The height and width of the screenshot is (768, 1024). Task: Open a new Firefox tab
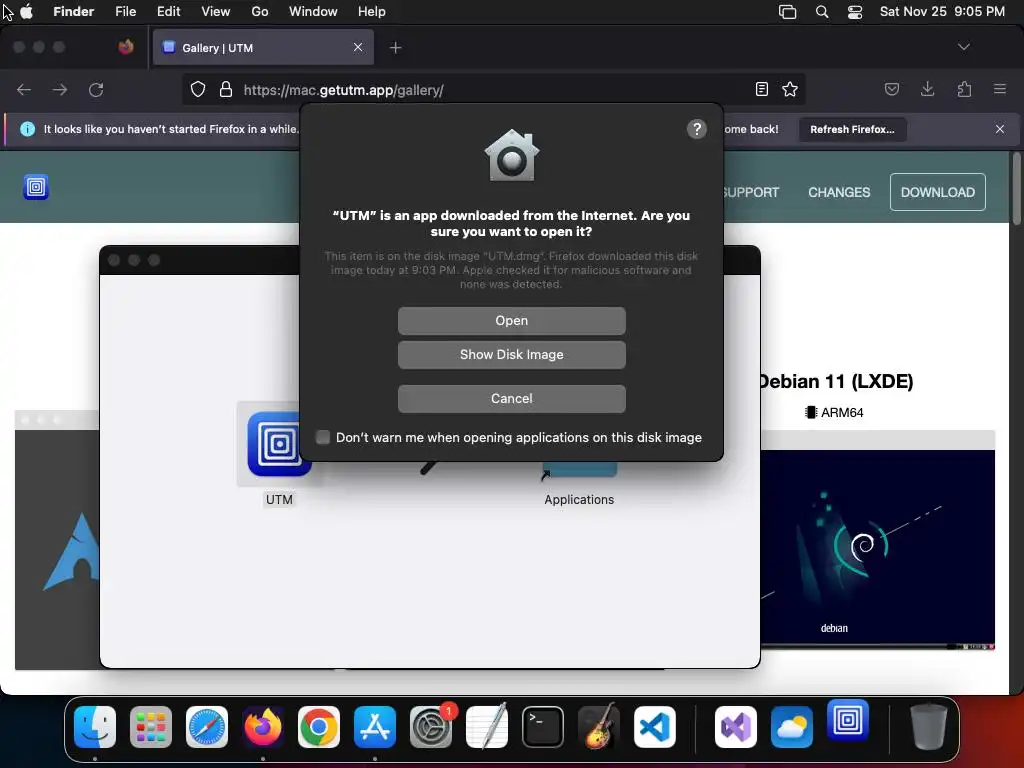[x=395, y=48]
